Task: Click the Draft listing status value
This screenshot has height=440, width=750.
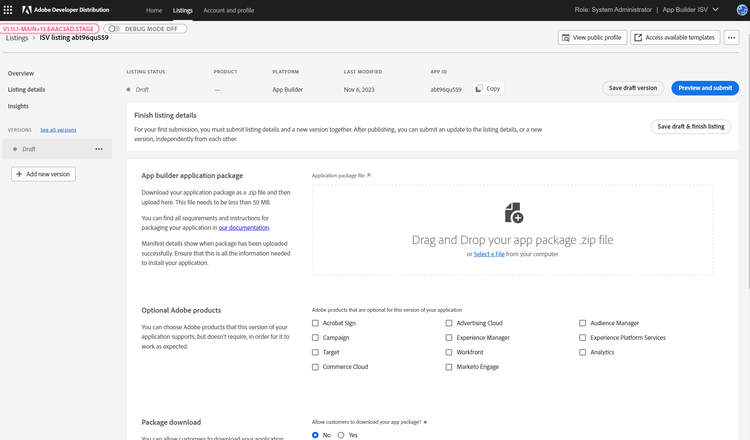Action: coord(142,89)
